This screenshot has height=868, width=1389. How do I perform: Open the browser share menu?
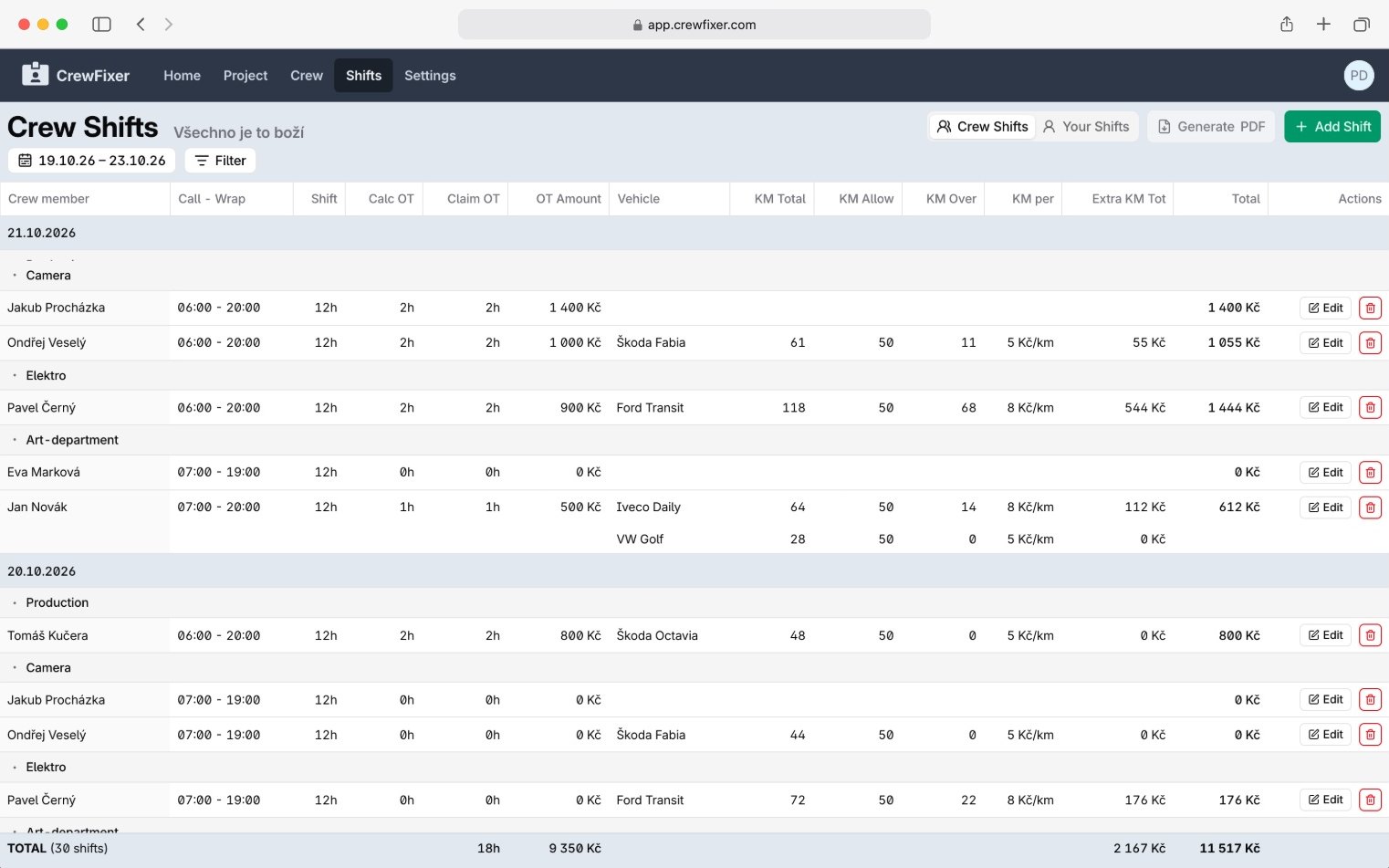[1287, 25]
